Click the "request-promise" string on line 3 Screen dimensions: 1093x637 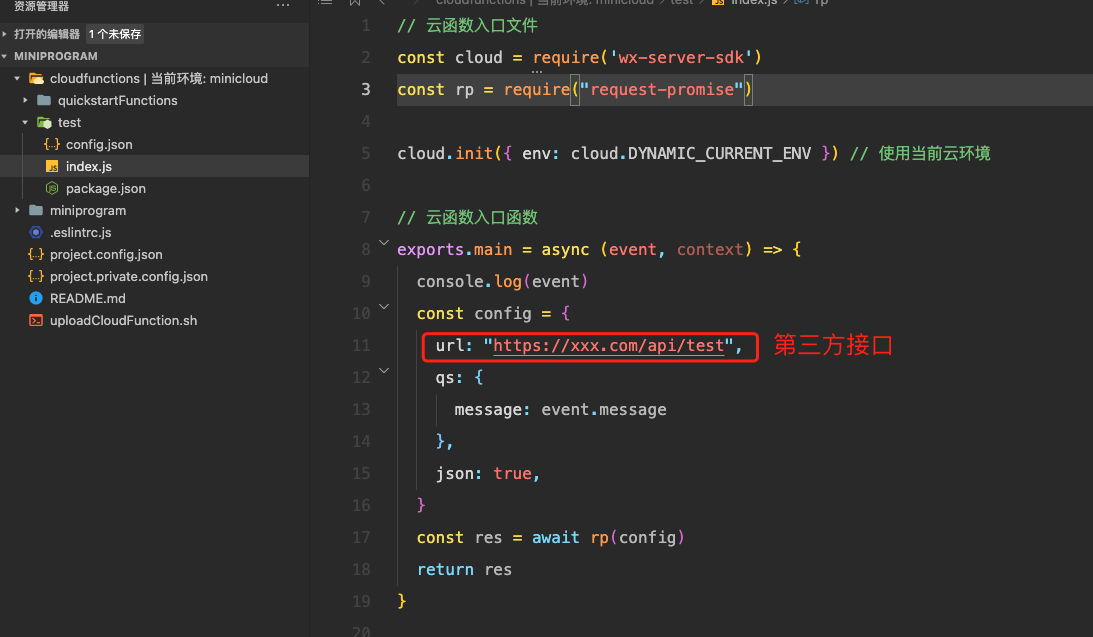[662, 89]
